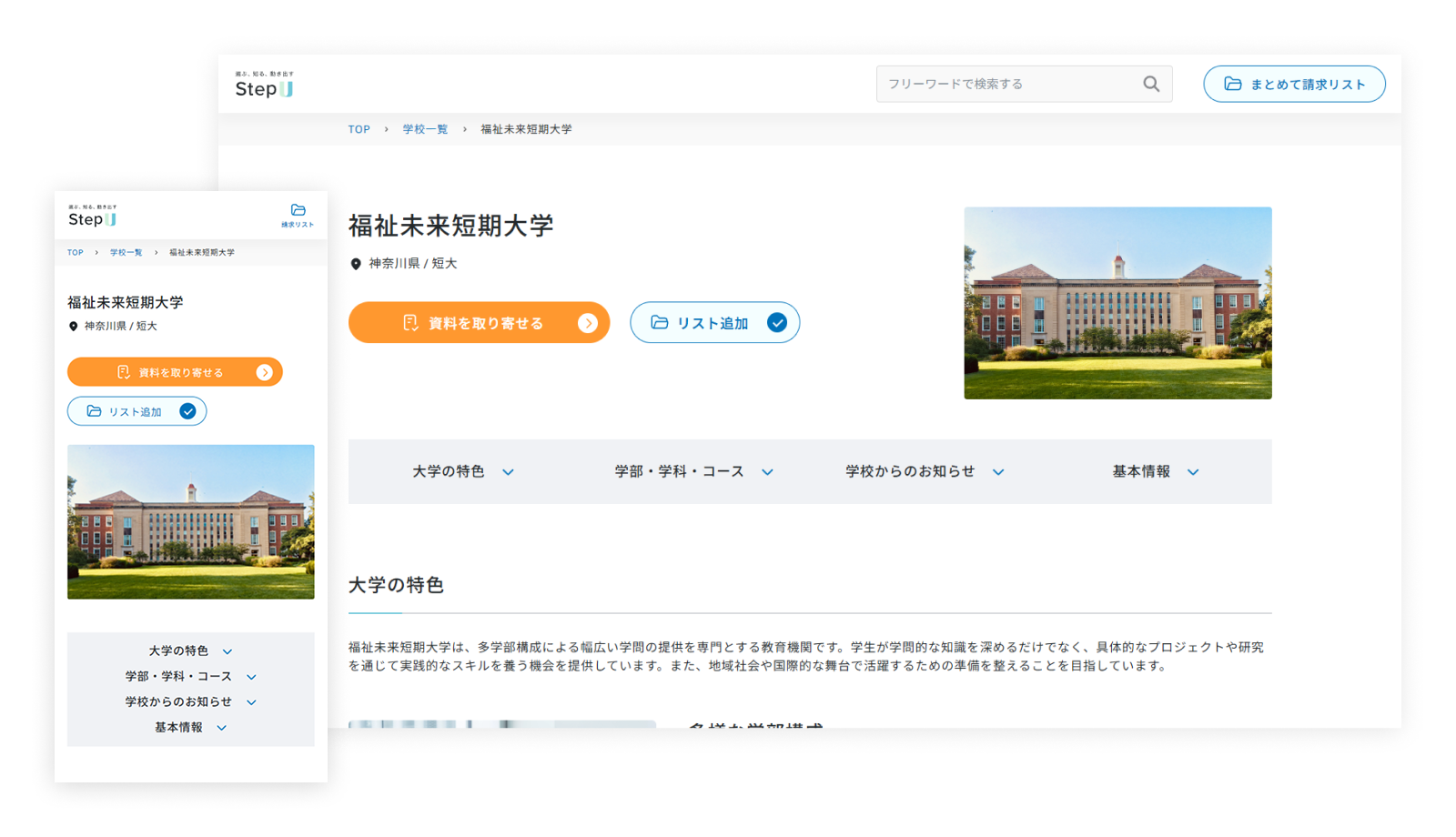Click the folder icon in まとめて請求リスト button

tap(1233, 84)
